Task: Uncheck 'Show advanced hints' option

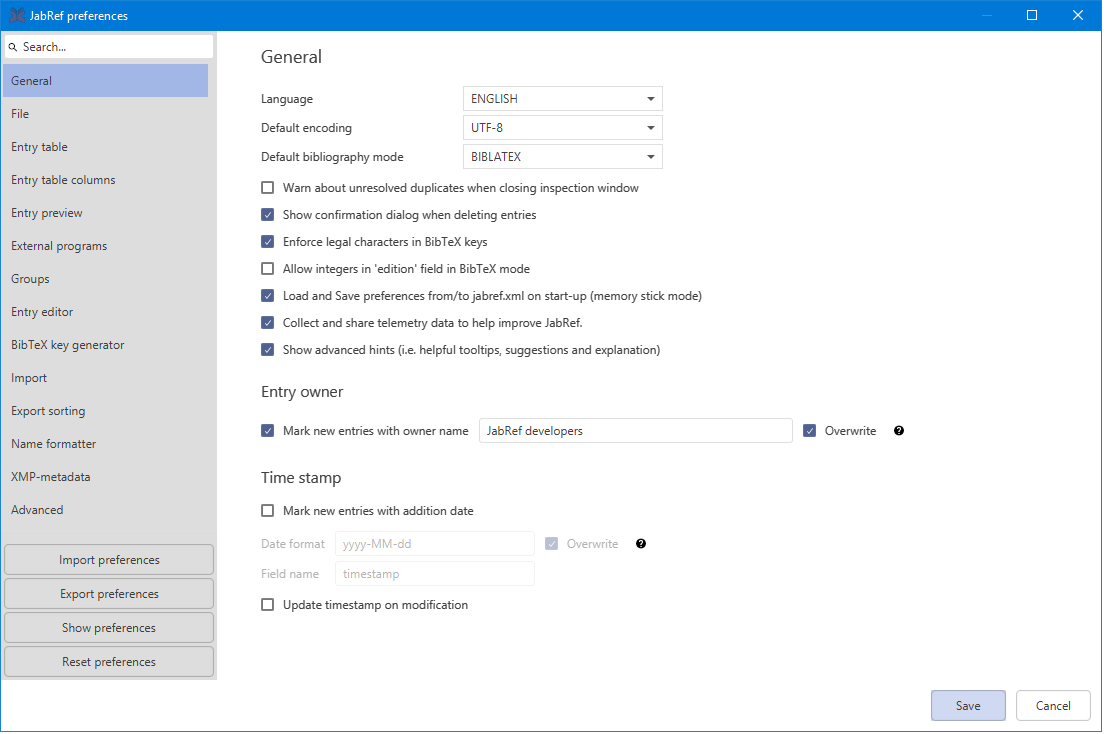Action: click(x=267, y=350)
